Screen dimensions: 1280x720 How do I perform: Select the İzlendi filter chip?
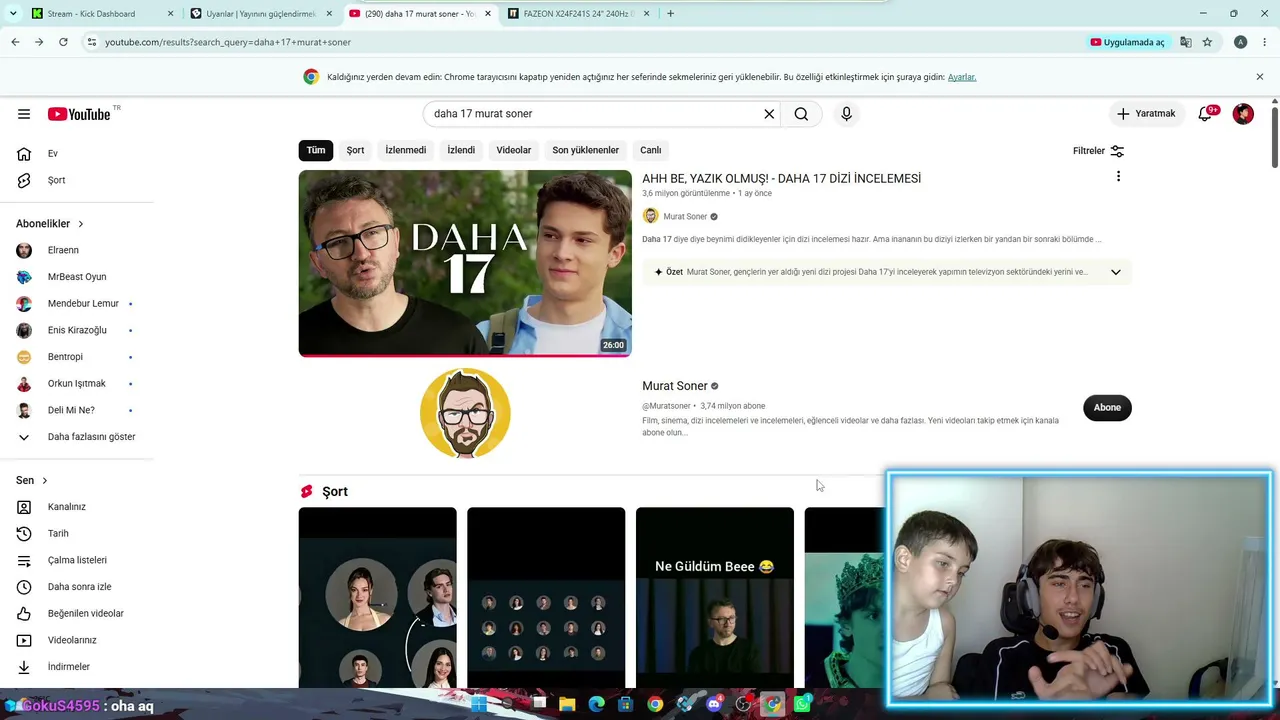[x=461, y=150]
